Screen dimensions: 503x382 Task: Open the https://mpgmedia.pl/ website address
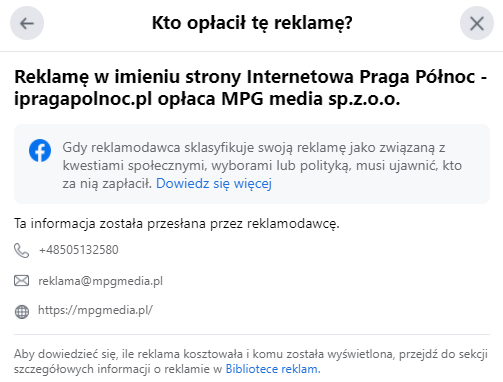click(95, 310)
